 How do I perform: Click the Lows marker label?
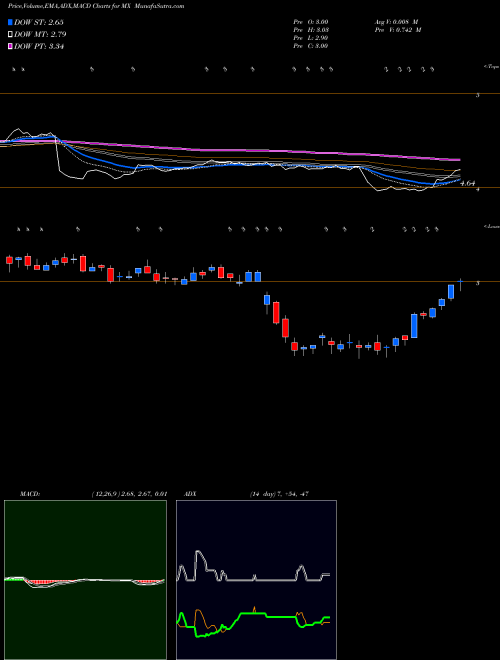click(x=492, y=226)
